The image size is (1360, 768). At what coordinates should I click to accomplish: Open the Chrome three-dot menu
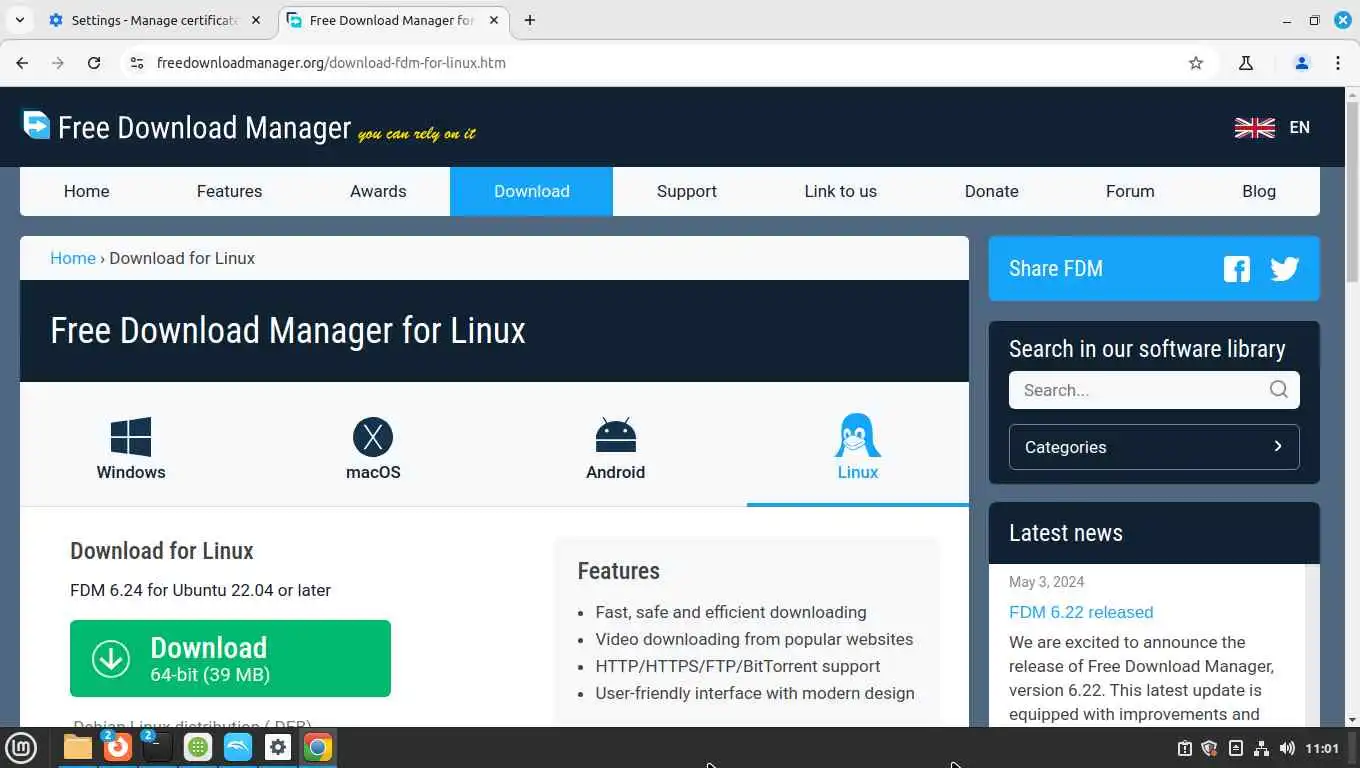(1338, 63)
